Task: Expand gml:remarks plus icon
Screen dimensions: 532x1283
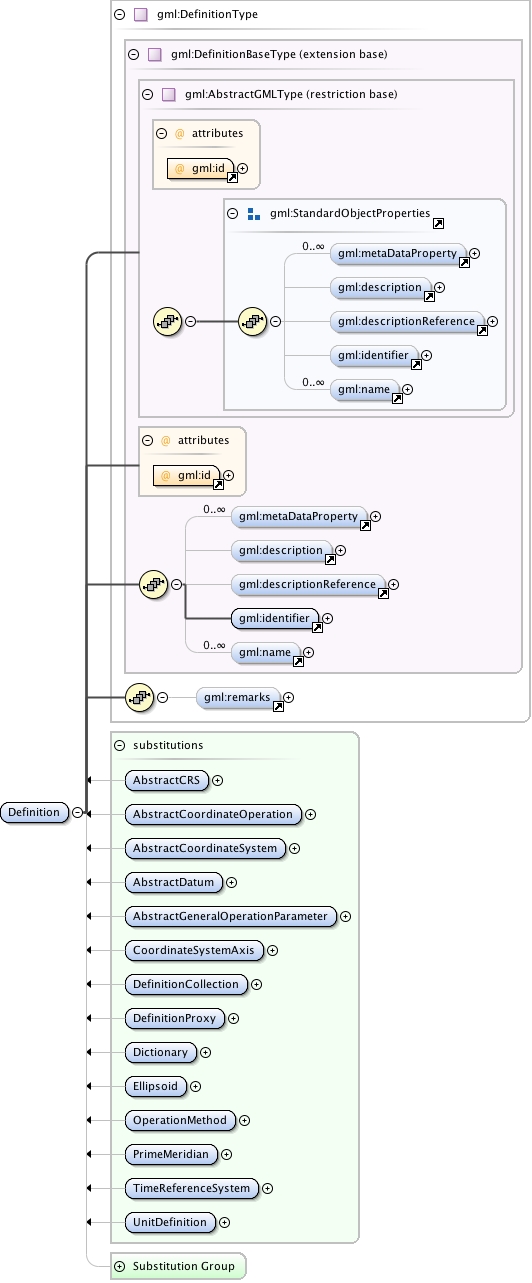Action: (289, 697)
